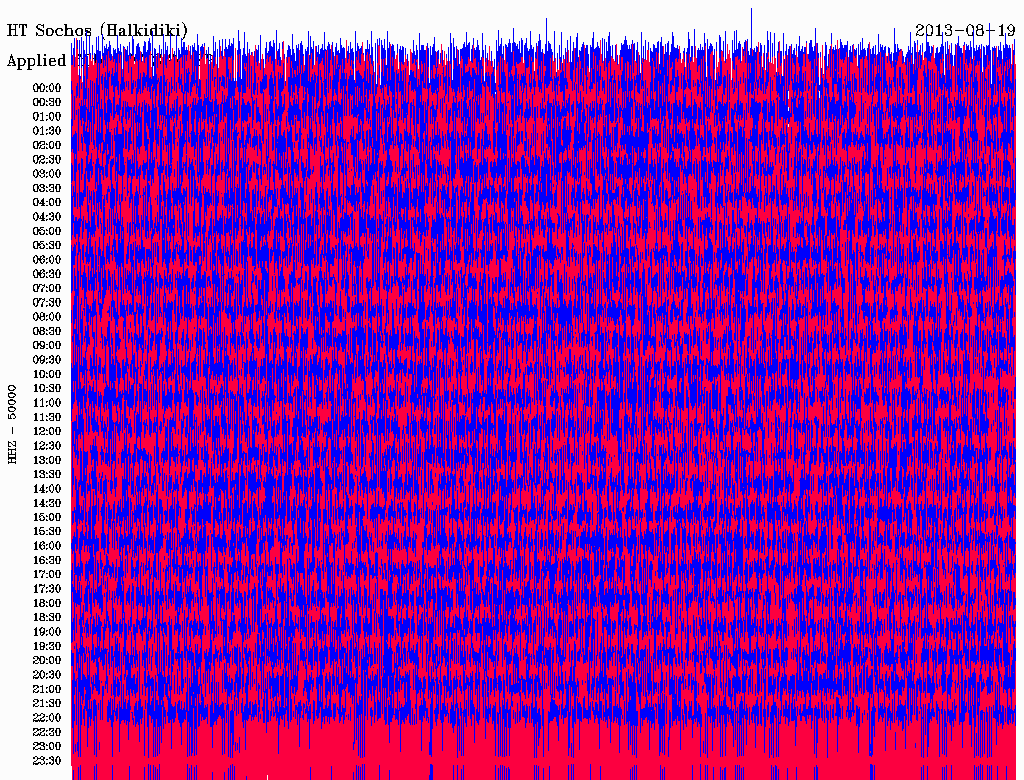Select the 16:30 time label

(x=46, y=561)
